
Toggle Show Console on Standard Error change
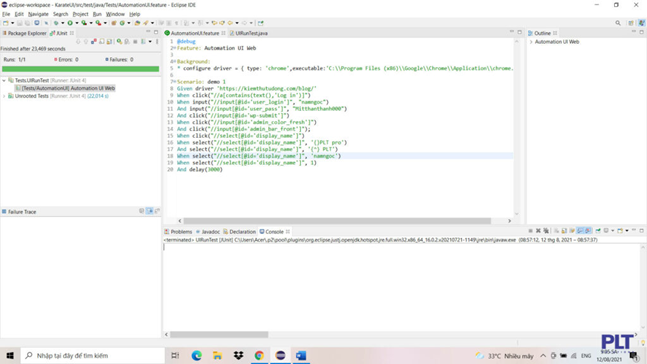click(x=588, y=230)
